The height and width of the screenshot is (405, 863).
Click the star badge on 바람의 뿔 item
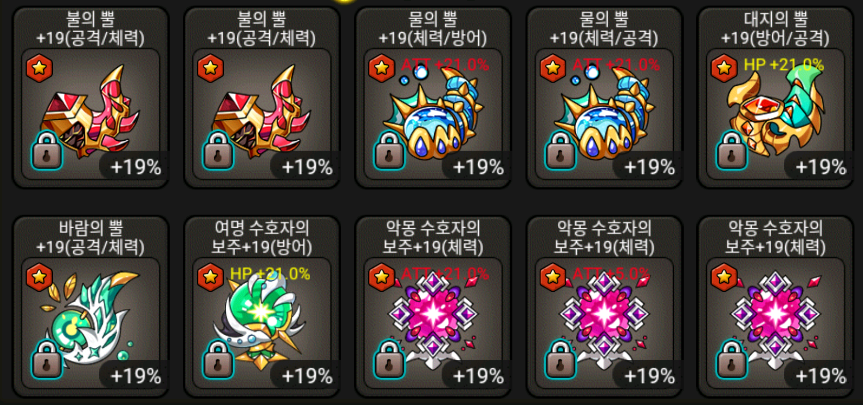click(x=39, y=277)
